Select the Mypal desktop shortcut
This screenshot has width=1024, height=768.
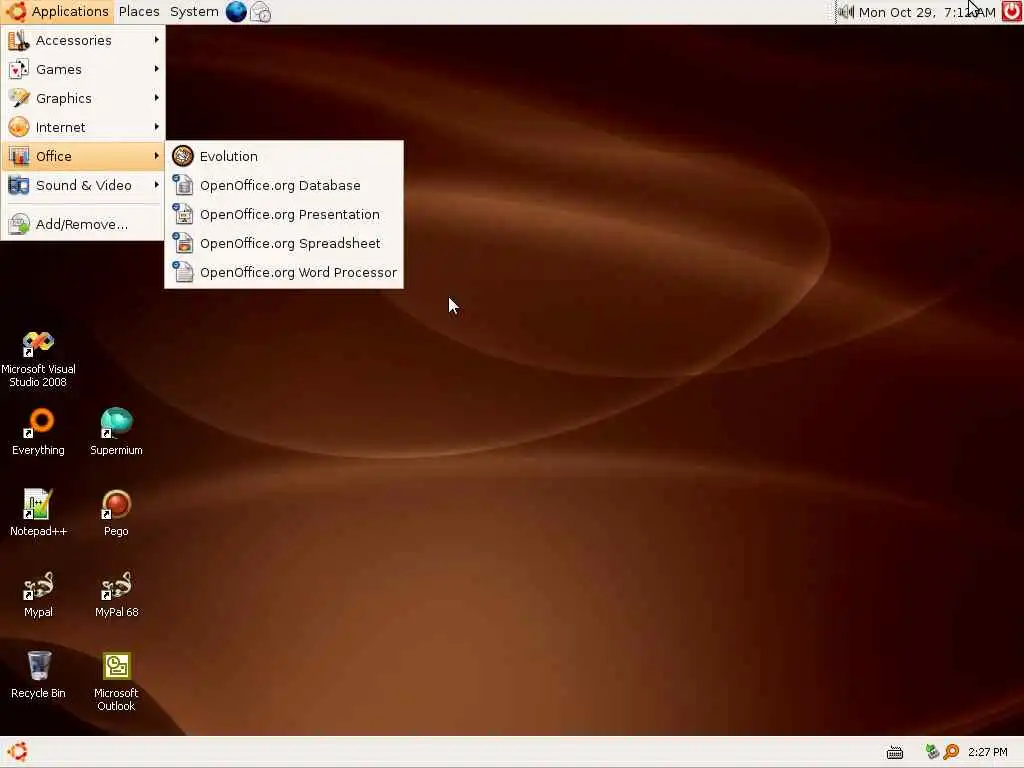click(38, 594)
